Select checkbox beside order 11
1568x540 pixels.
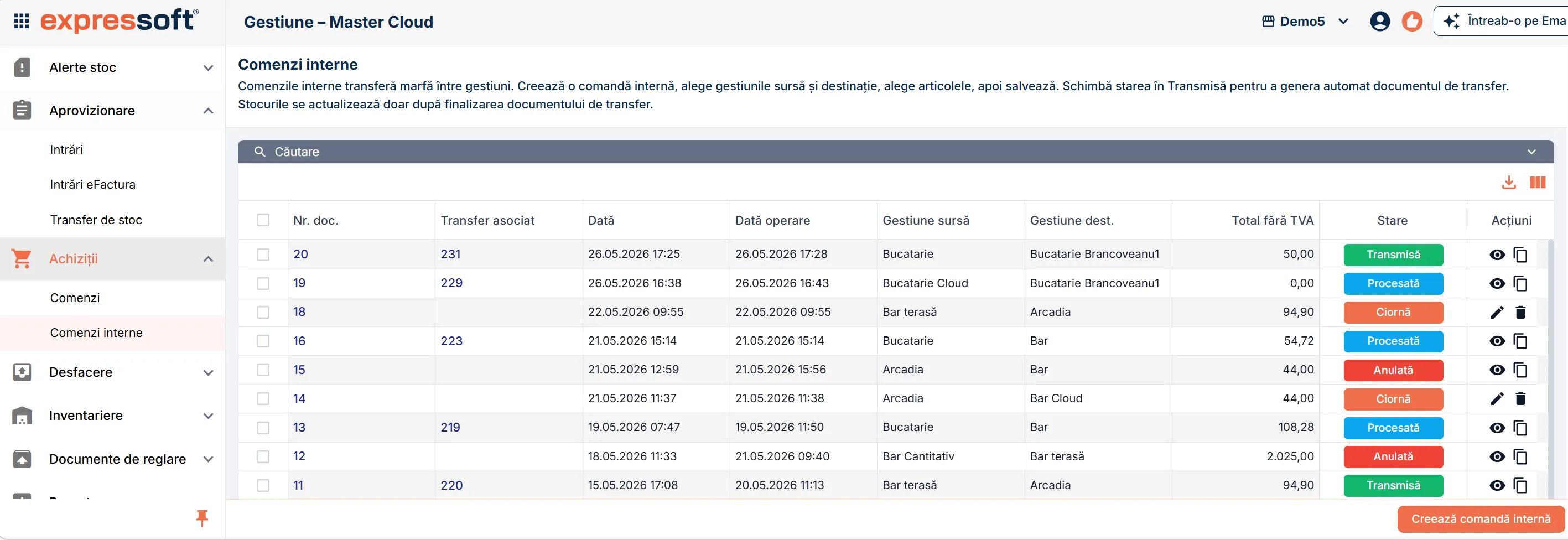(263, 485)
